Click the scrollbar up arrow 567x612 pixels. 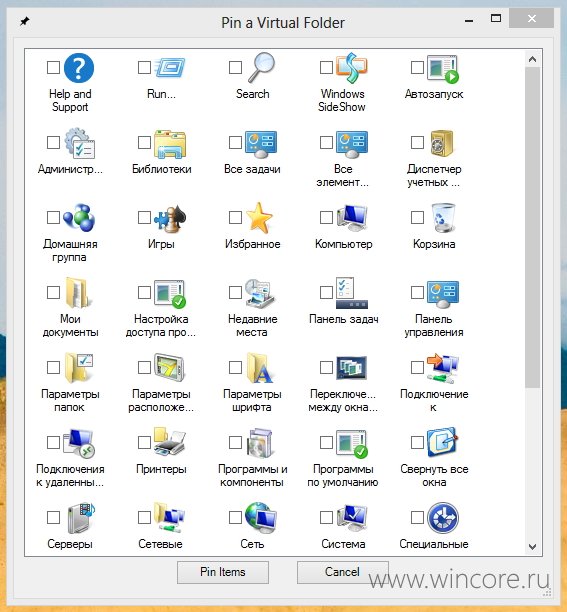coord(533,59)
